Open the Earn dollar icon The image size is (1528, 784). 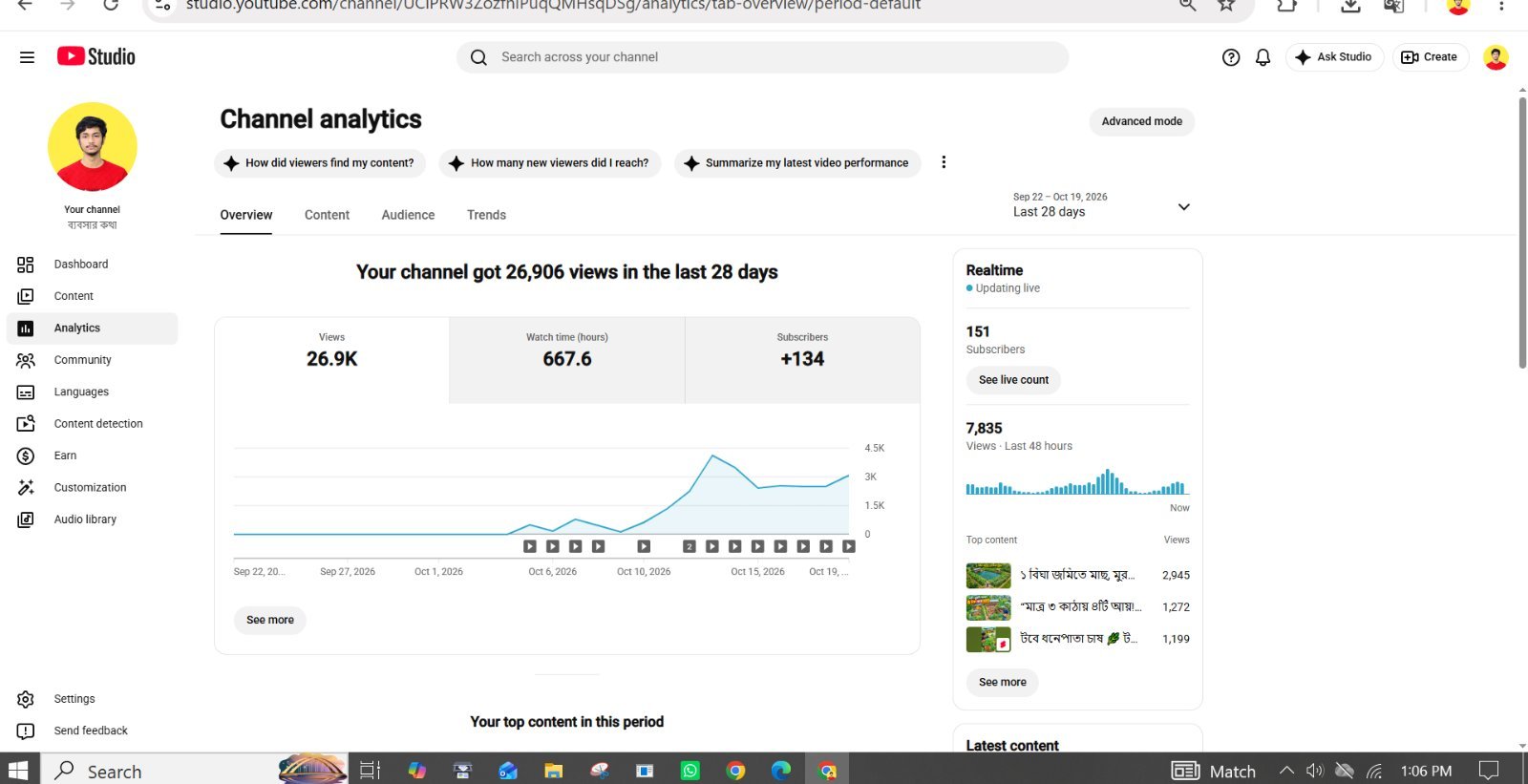(26, 456)
